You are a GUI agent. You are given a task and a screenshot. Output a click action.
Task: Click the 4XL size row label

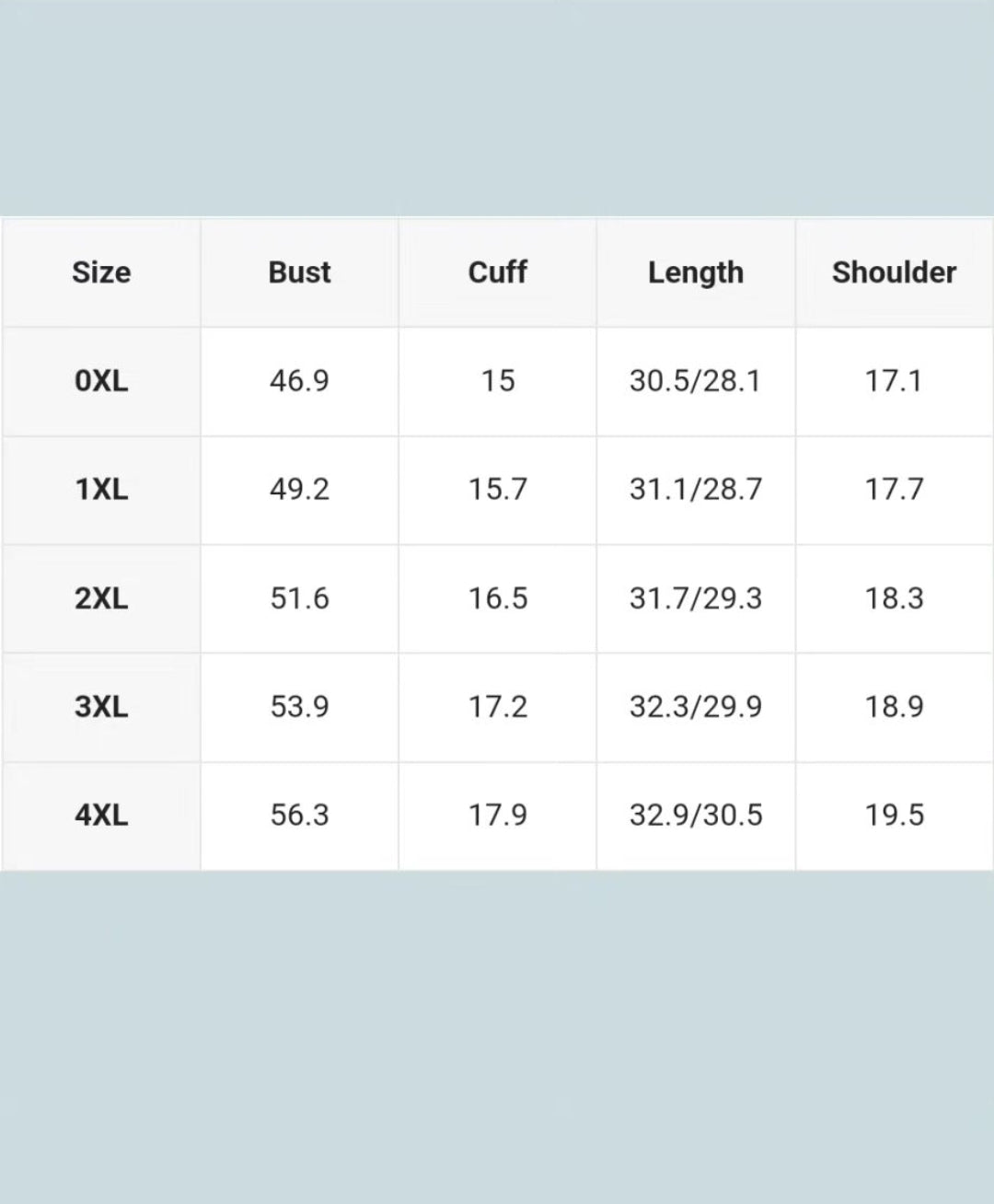coord(101,816)
